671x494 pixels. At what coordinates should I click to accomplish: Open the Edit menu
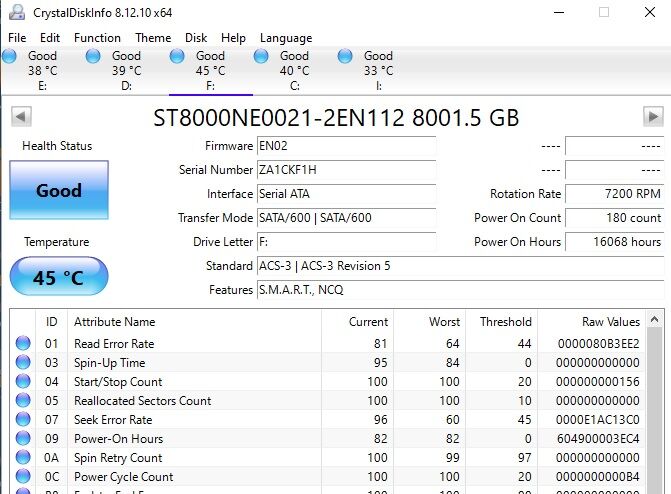pos(50,38)
